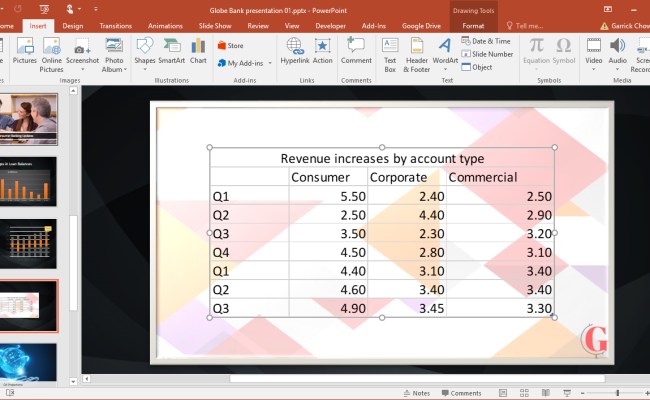This screenshot has width=650, height=400.
Task: Open the Transitions tab
Action: point(115,26)
